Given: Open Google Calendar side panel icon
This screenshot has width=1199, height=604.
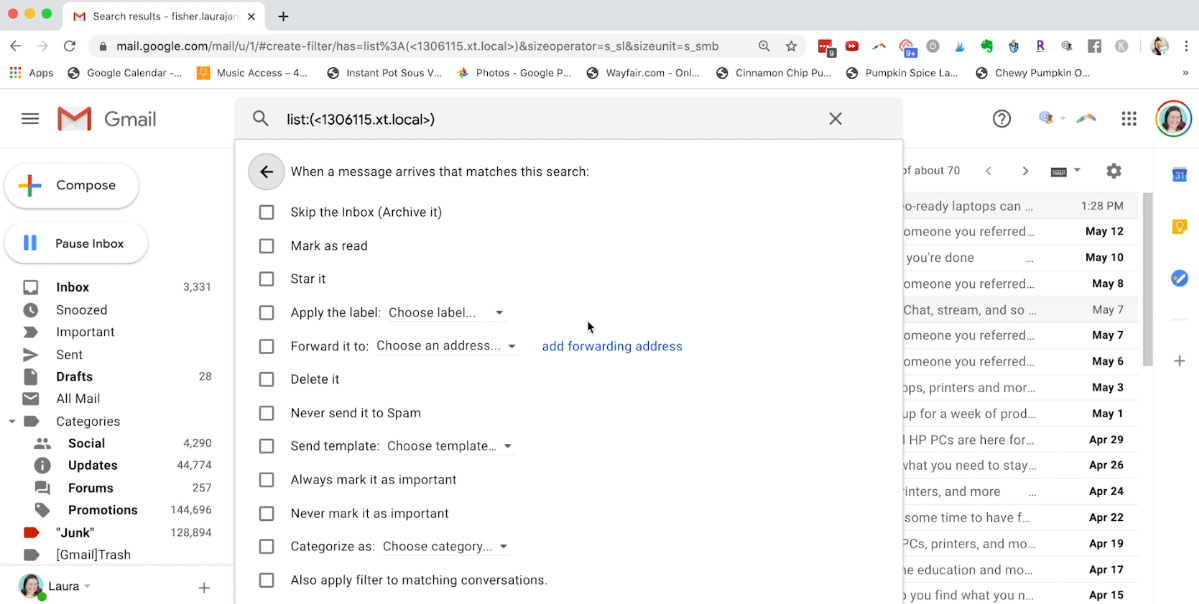Looking at the screenshot, I should click(x=1179, y=175).
